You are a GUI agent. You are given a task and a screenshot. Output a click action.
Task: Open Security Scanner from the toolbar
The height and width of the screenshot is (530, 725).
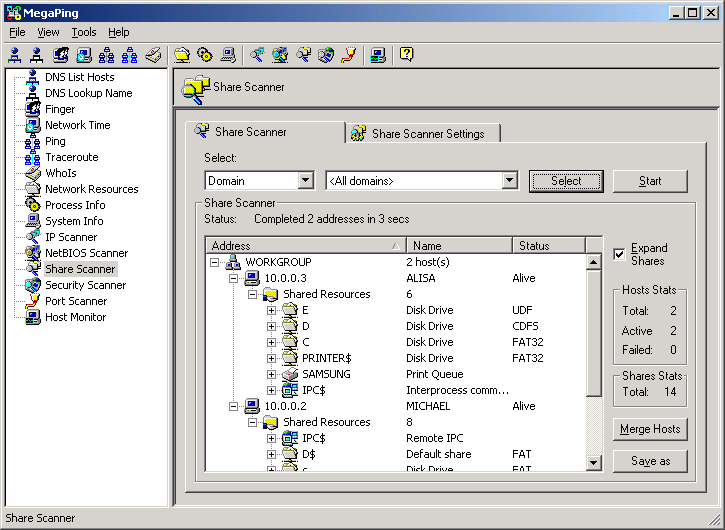(326, 55)
